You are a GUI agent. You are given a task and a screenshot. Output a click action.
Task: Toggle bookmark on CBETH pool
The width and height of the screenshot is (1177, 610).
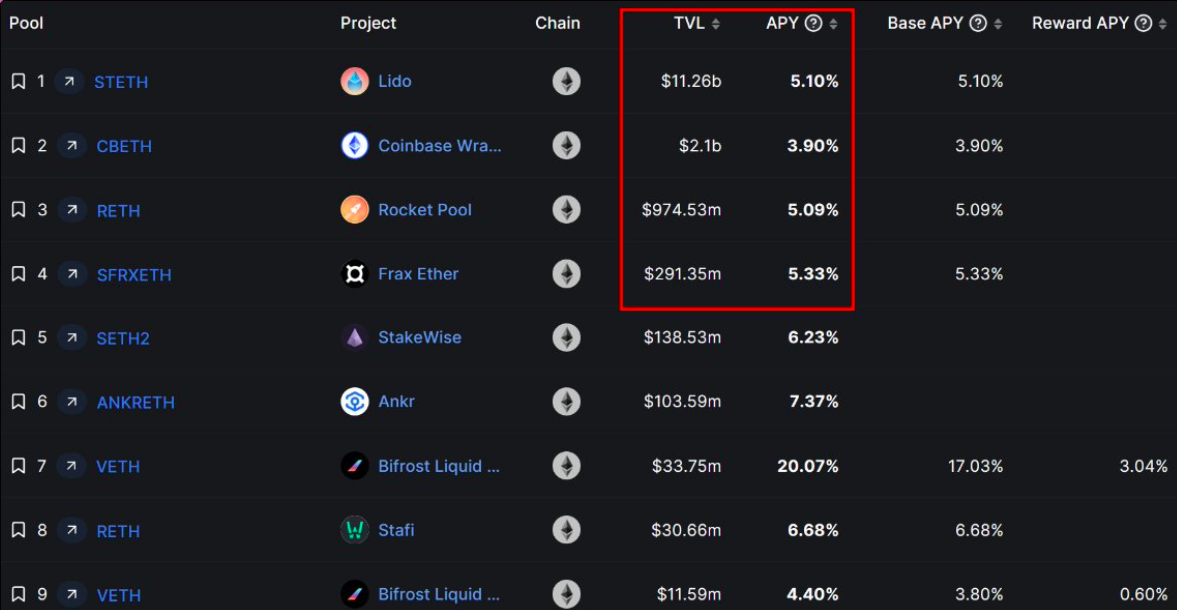(x=18, y=146)
